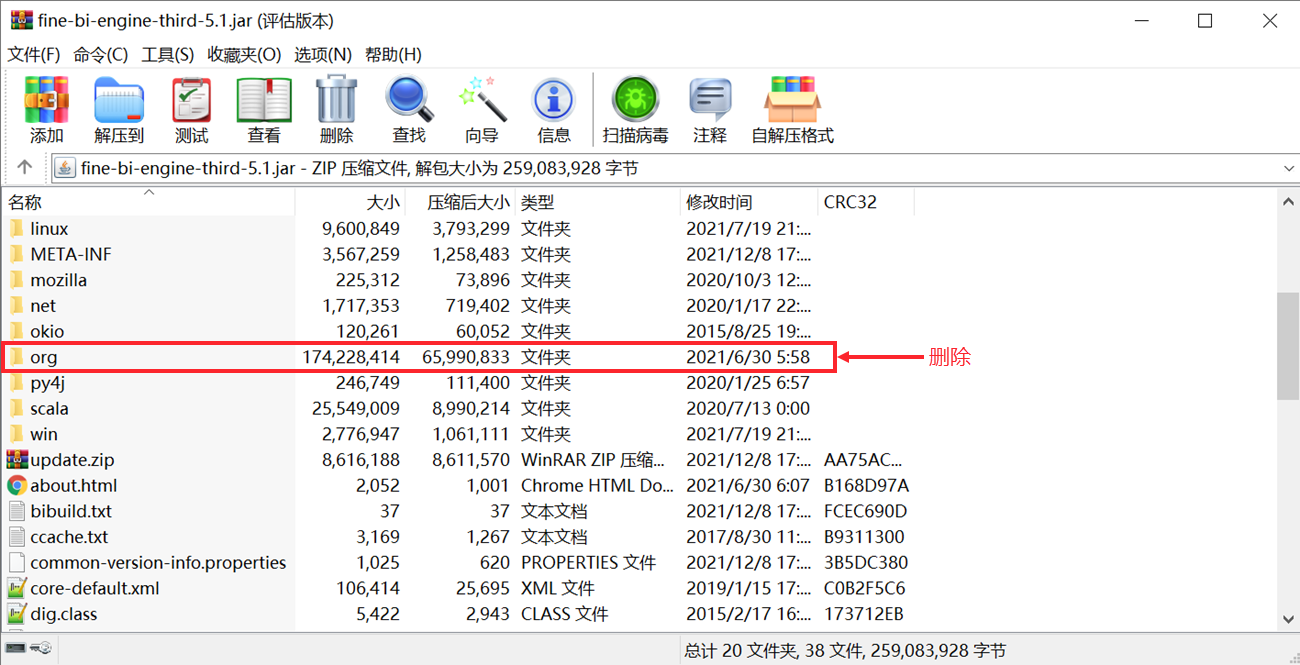
Task: Click the vertical scrollbar thumb
Action: pos(1288,346)
